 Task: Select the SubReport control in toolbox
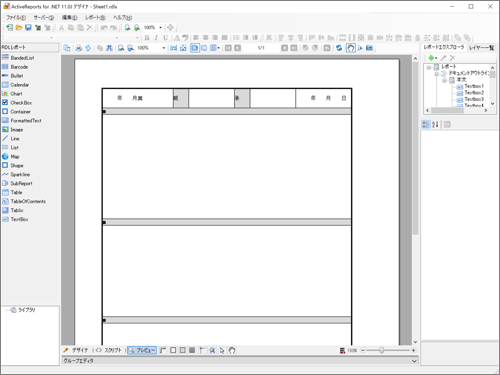[17, 184]
